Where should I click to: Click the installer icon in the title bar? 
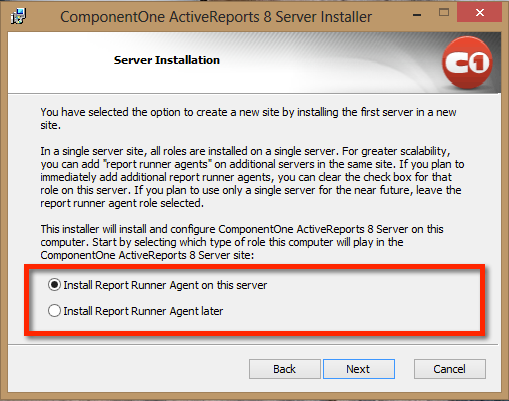pyautogui.click(x=18, y=16)
